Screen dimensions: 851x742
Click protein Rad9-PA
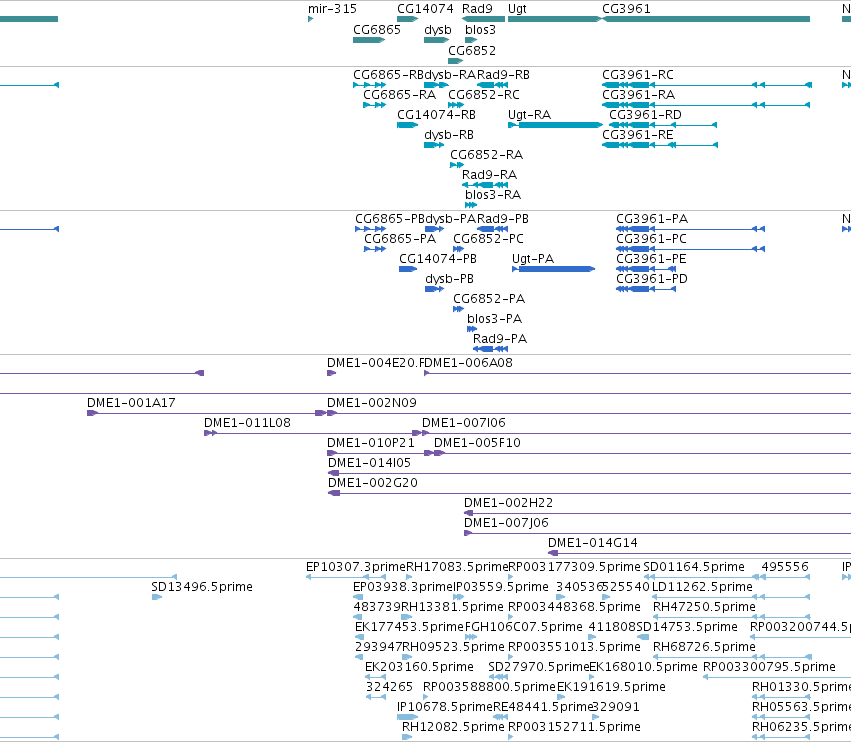[x=500, y=339]
